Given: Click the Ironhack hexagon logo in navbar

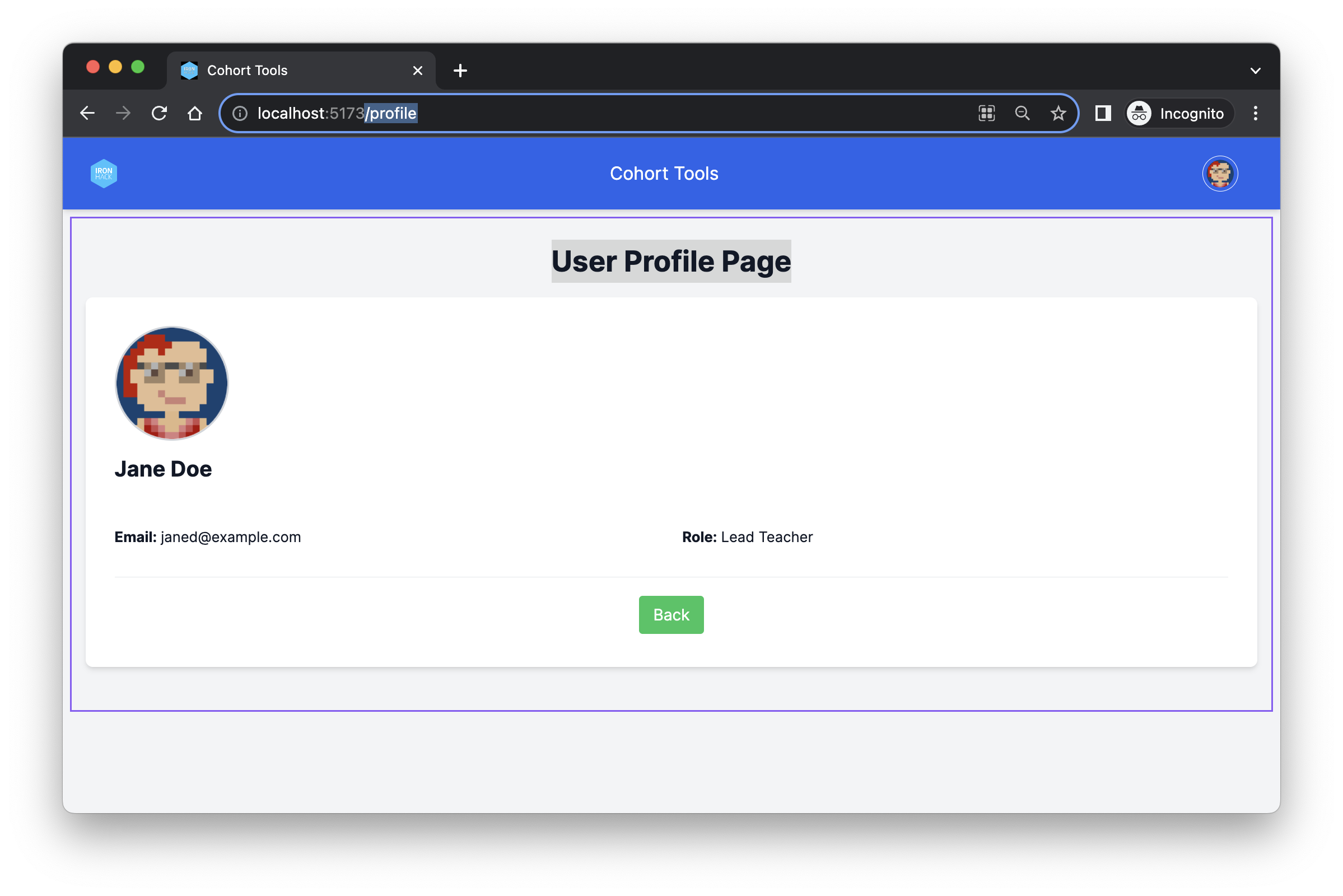Looking at the screenshot, I should (x=104, y=173).
